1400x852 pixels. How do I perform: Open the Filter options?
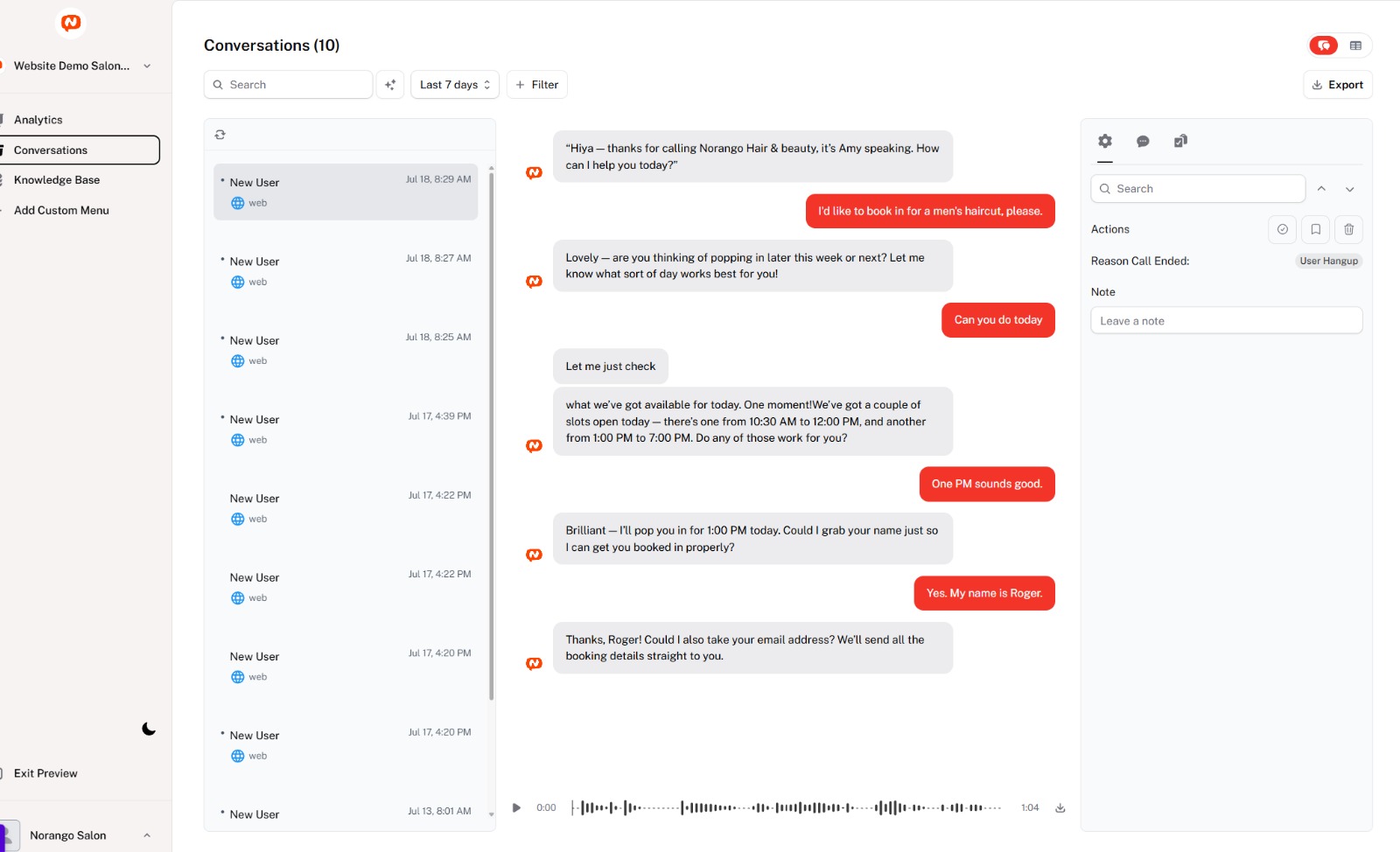(536, 84)
